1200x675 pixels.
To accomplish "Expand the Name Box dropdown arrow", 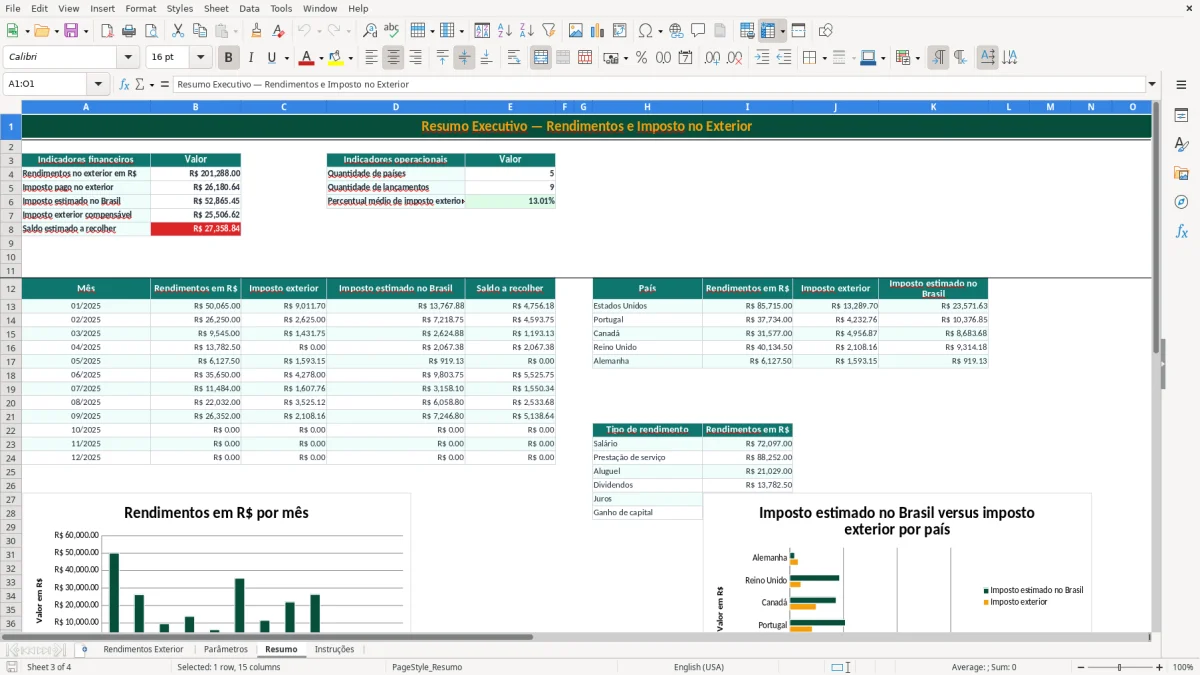I will coord(98,84).
